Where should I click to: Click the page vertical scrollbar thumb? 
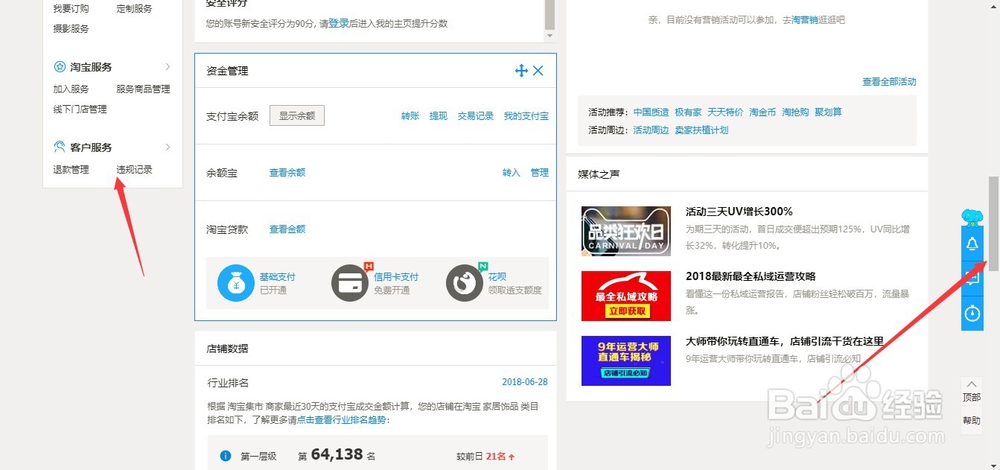[x=994, y=223]
